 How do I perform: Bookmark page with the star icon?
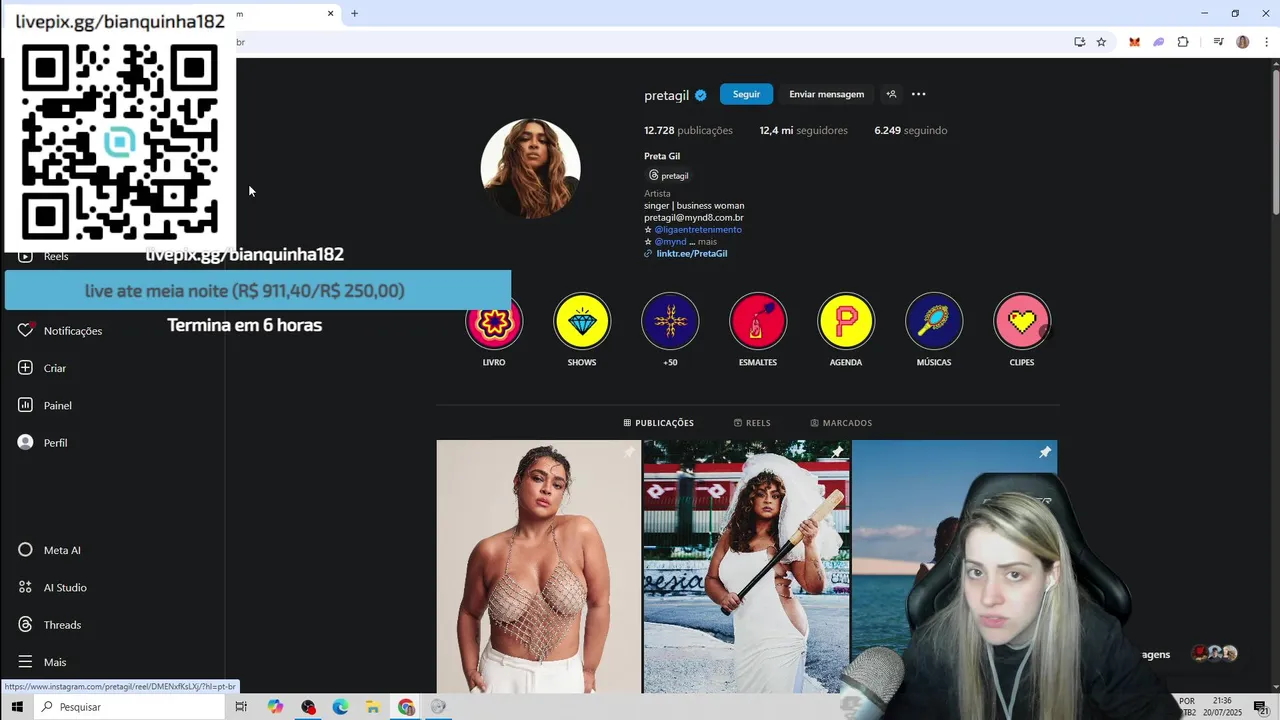click(1101, 42)
